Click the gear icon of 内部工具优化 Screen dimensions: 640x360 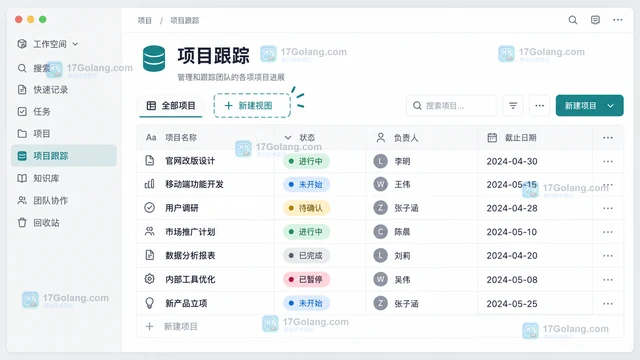[x=150, y=279]
